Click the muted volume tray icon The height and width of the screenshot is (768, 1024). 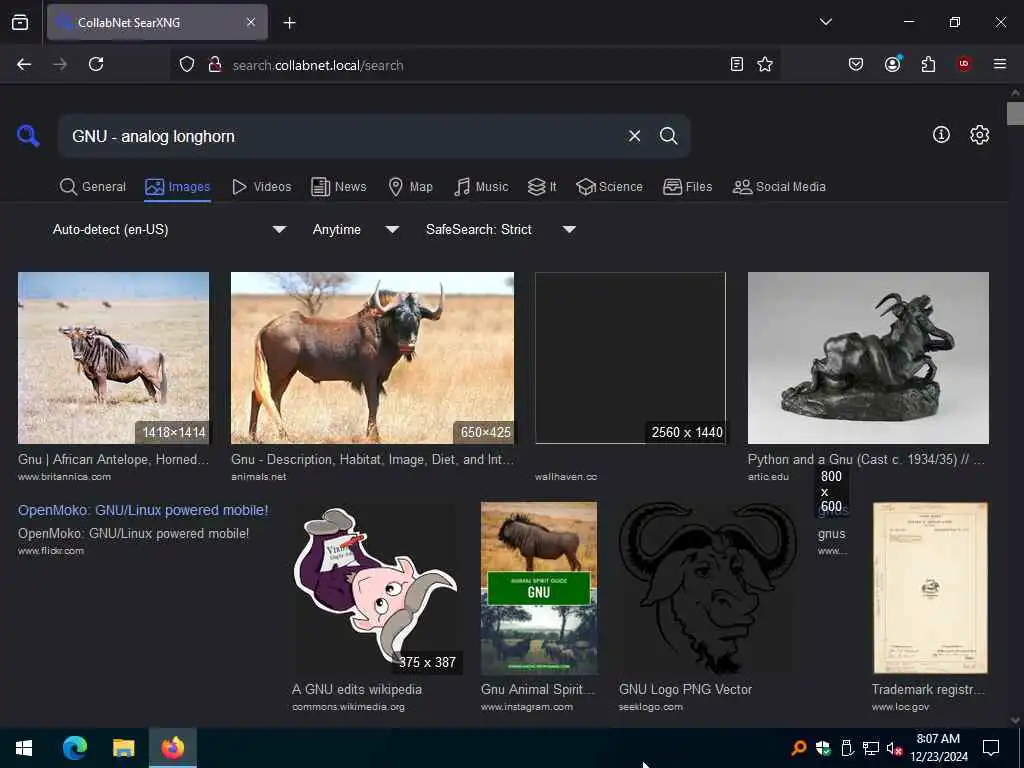coord(894,748)
